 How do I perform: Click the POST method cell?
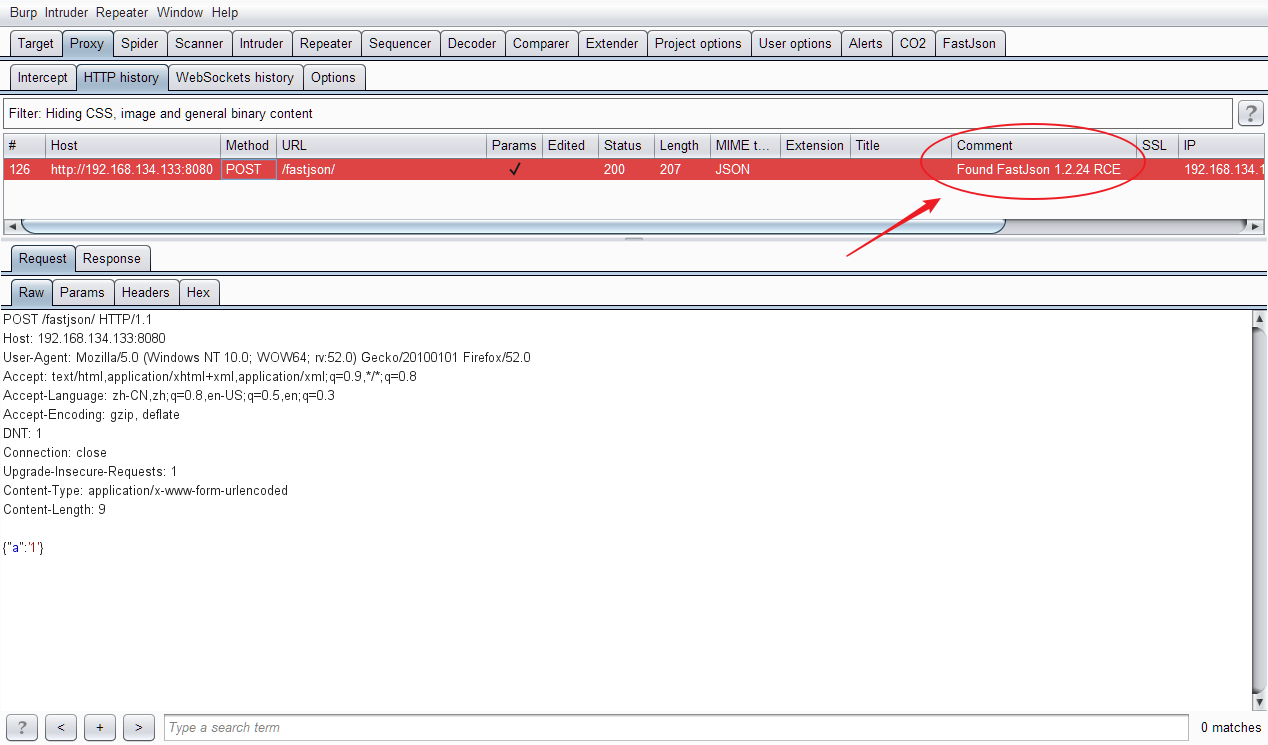tap(248, 169)
